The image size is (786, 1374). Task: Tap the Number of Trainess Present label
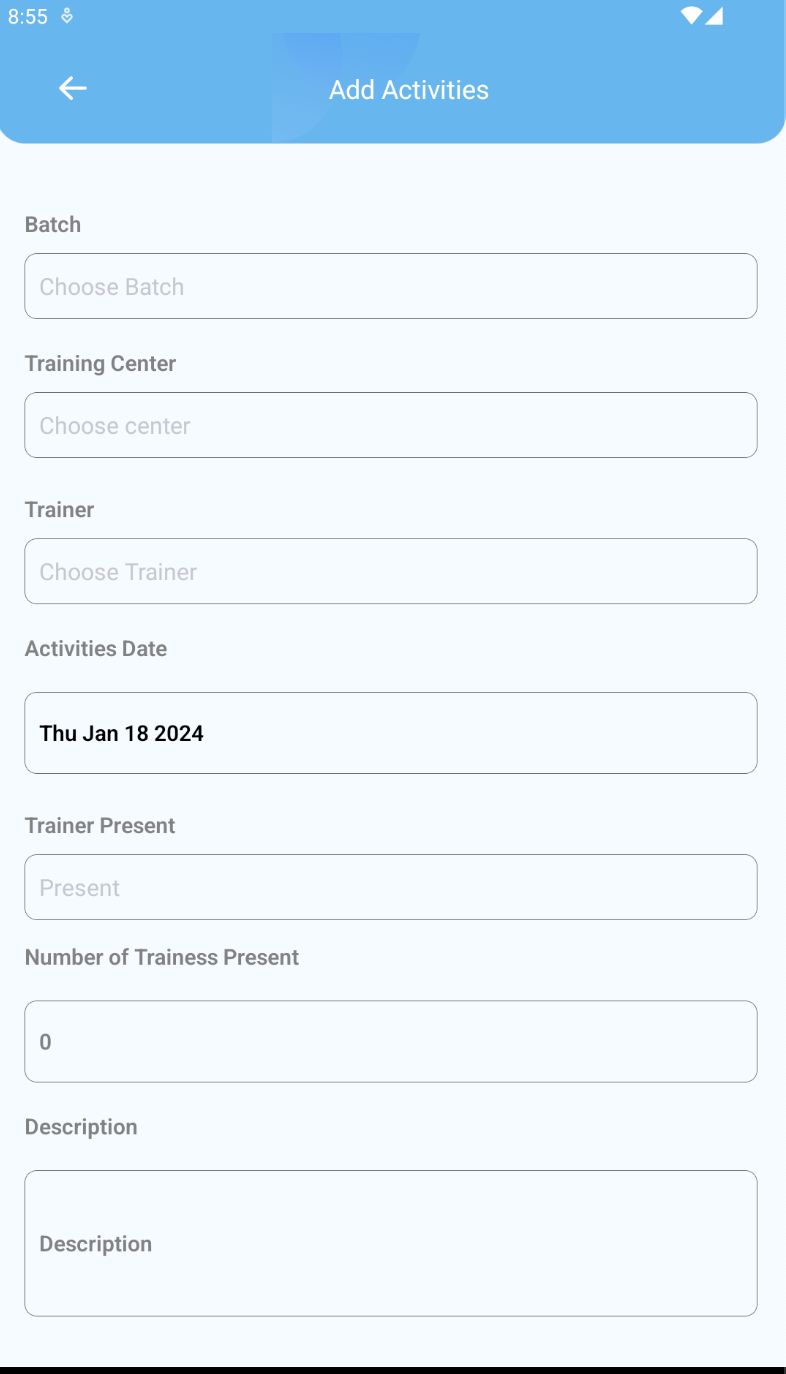tap(162, 958)
